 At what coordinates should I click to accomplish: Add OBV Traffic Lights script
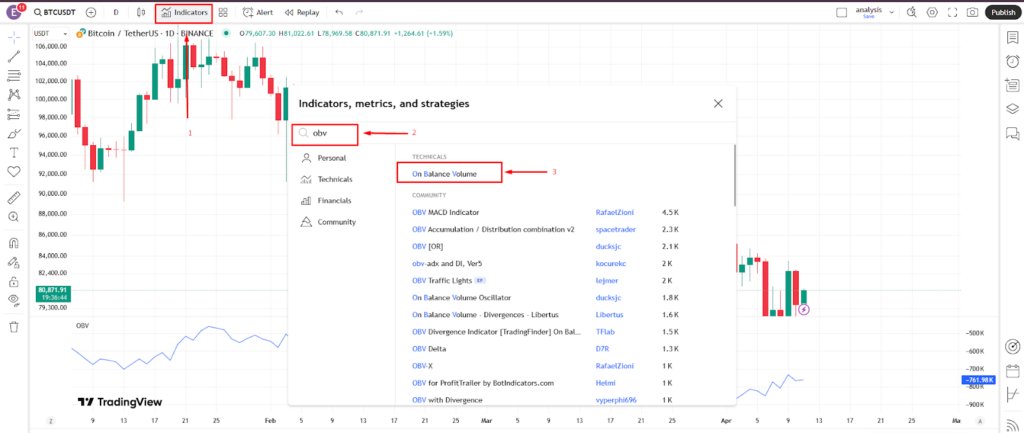click(444, 280)
